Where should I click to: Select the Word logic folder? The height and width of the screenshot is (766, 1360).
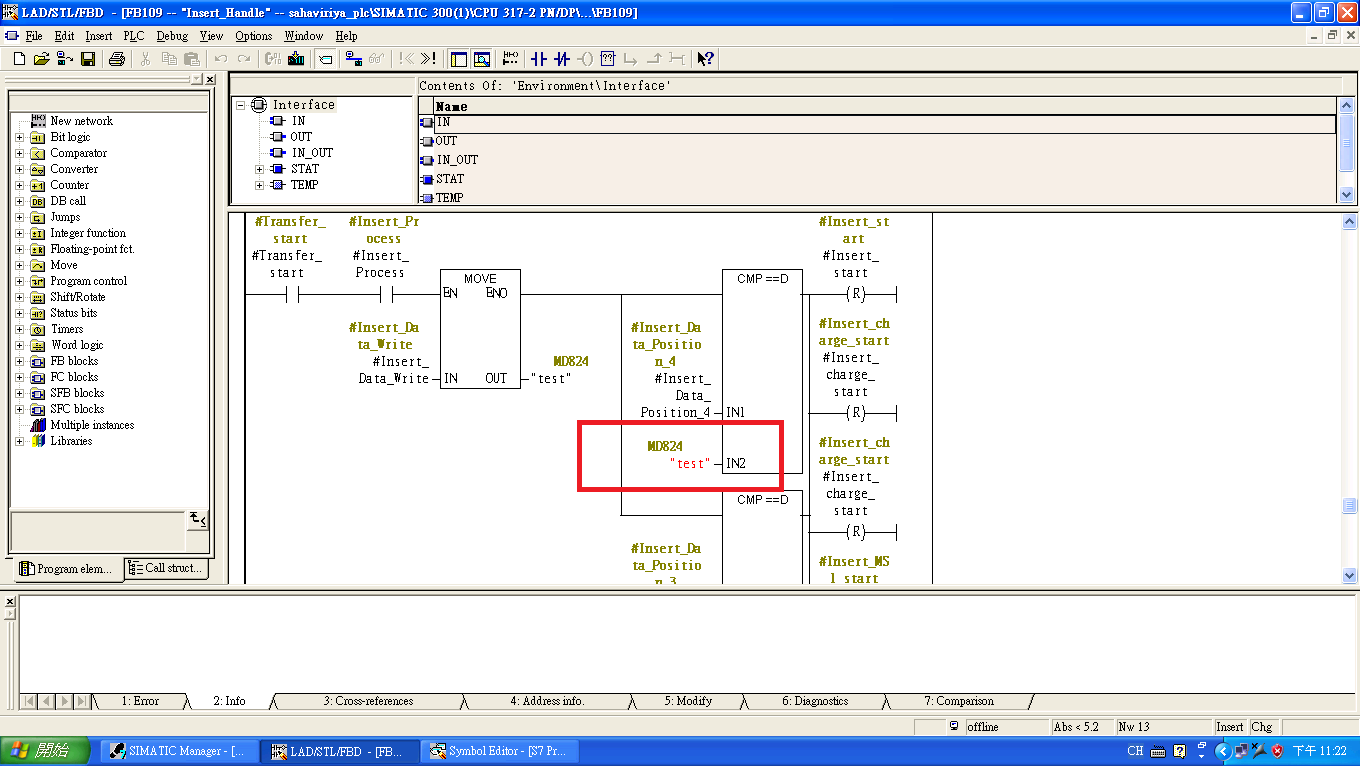pyautogui.click(x=77, y=345)
